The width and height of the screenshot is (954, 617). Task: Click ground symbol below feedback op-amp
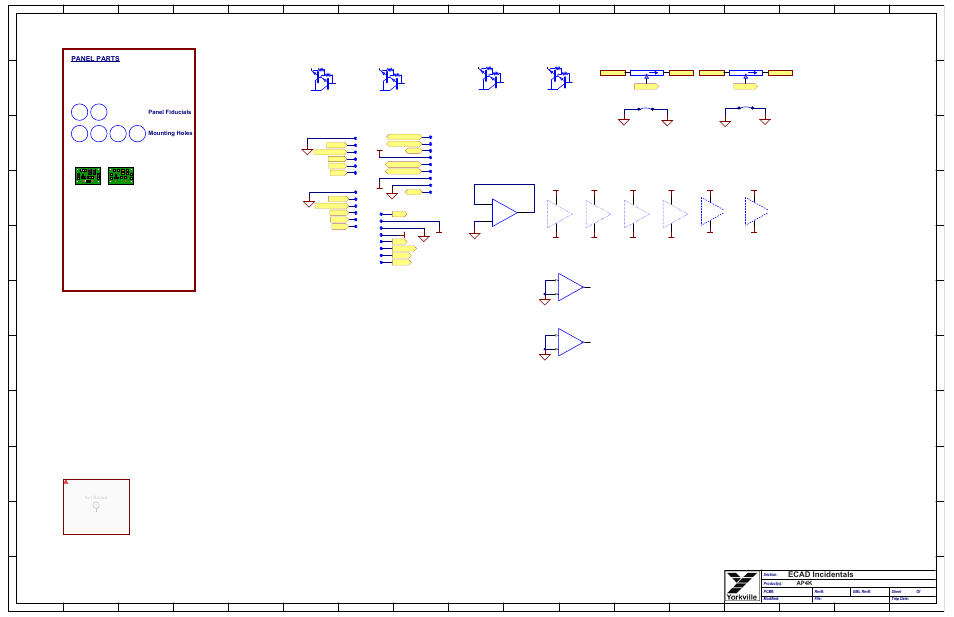(475, 235)
